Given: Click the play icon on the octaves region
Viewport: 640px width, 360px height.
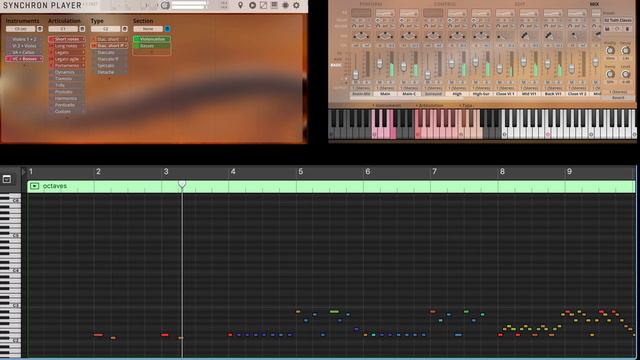Looking at the screenshot, I should pyautogui.click(x=34, y=186).
